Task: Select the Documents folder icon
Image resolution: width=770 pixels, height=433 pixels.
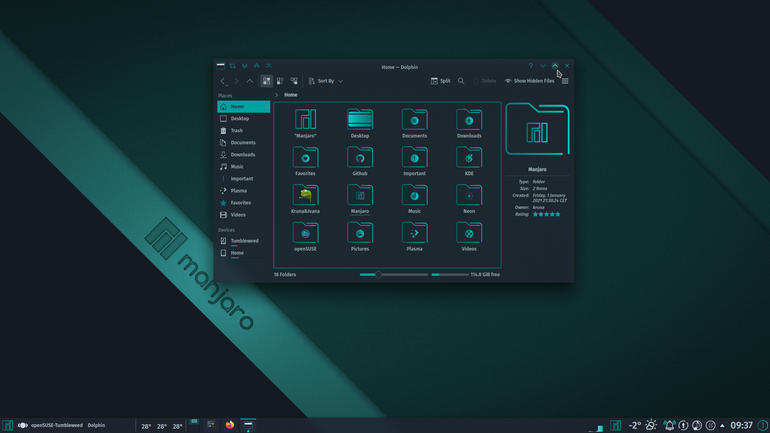Action: 414,119
